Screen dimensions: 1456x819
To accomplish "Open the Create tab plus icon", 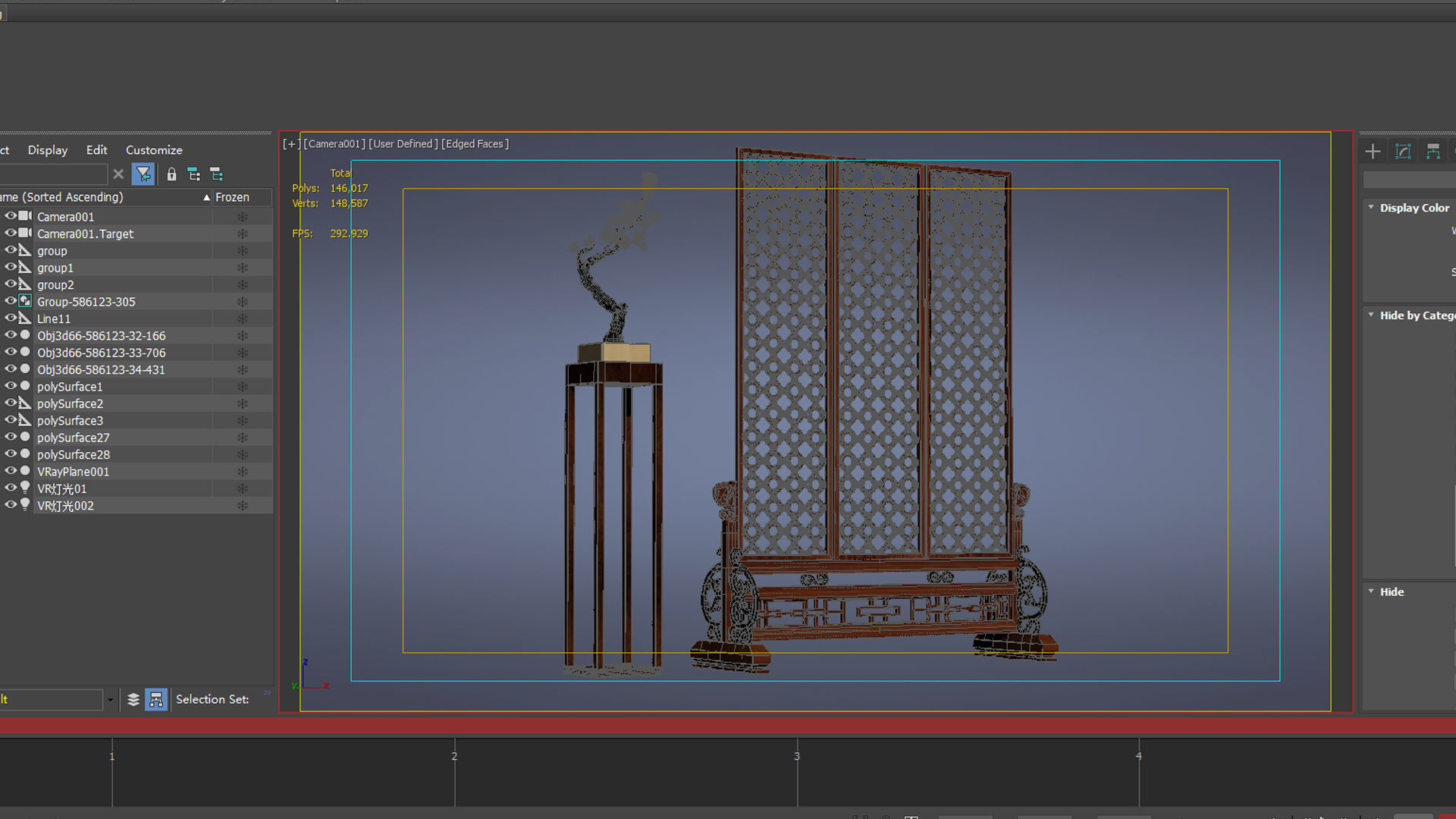I will point(1373,152).
